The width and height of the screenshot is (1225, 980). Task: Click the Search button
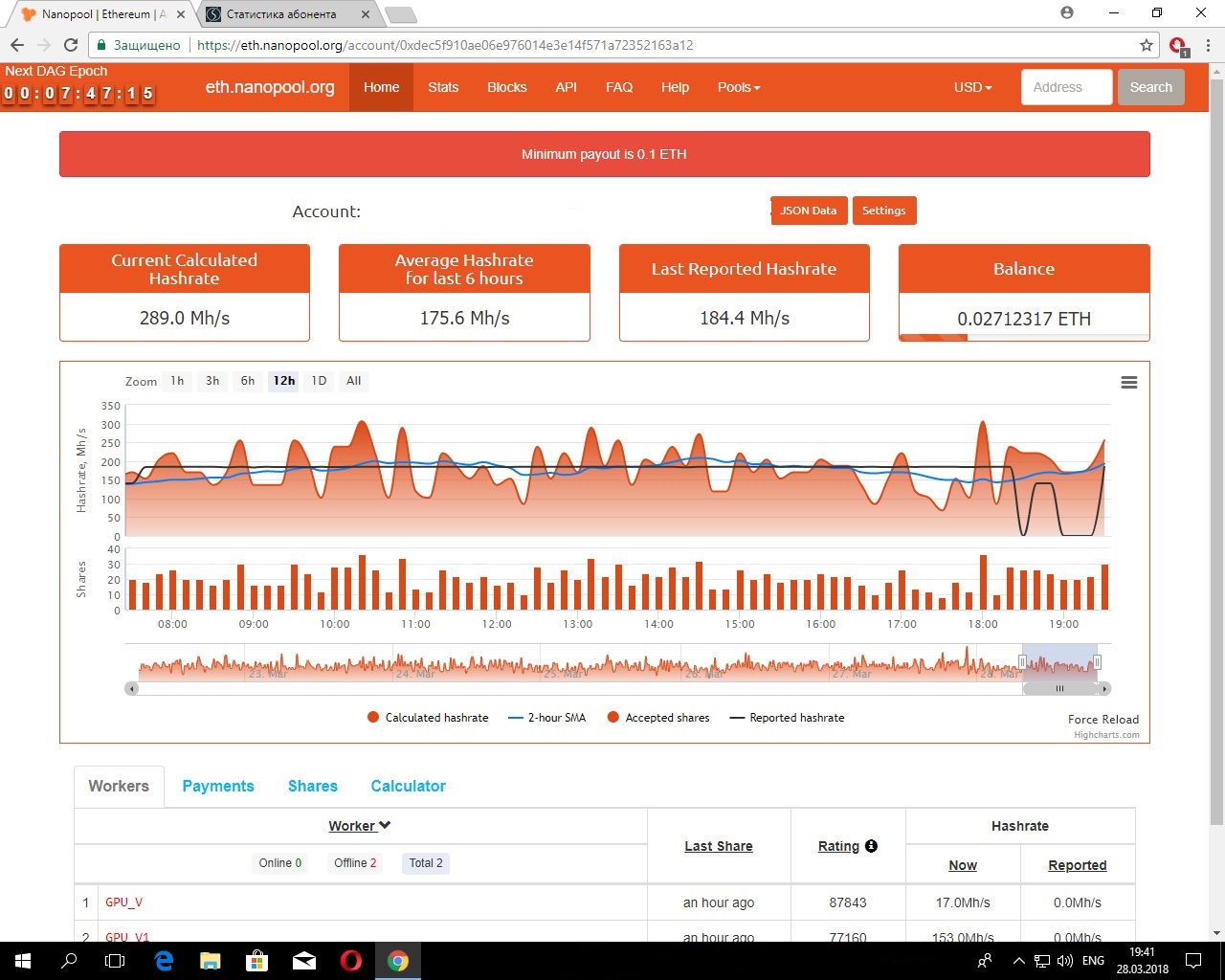[x=1150, y=87]
